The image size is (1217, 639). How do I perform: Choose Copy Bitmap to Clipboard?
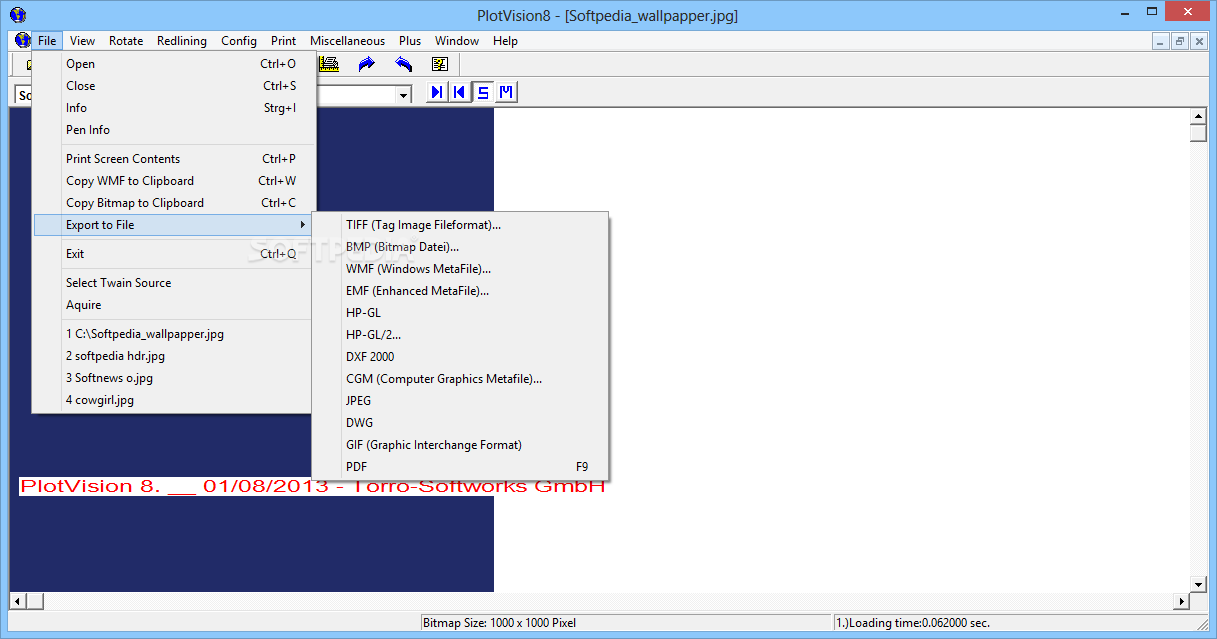click(x=174, y=203)
